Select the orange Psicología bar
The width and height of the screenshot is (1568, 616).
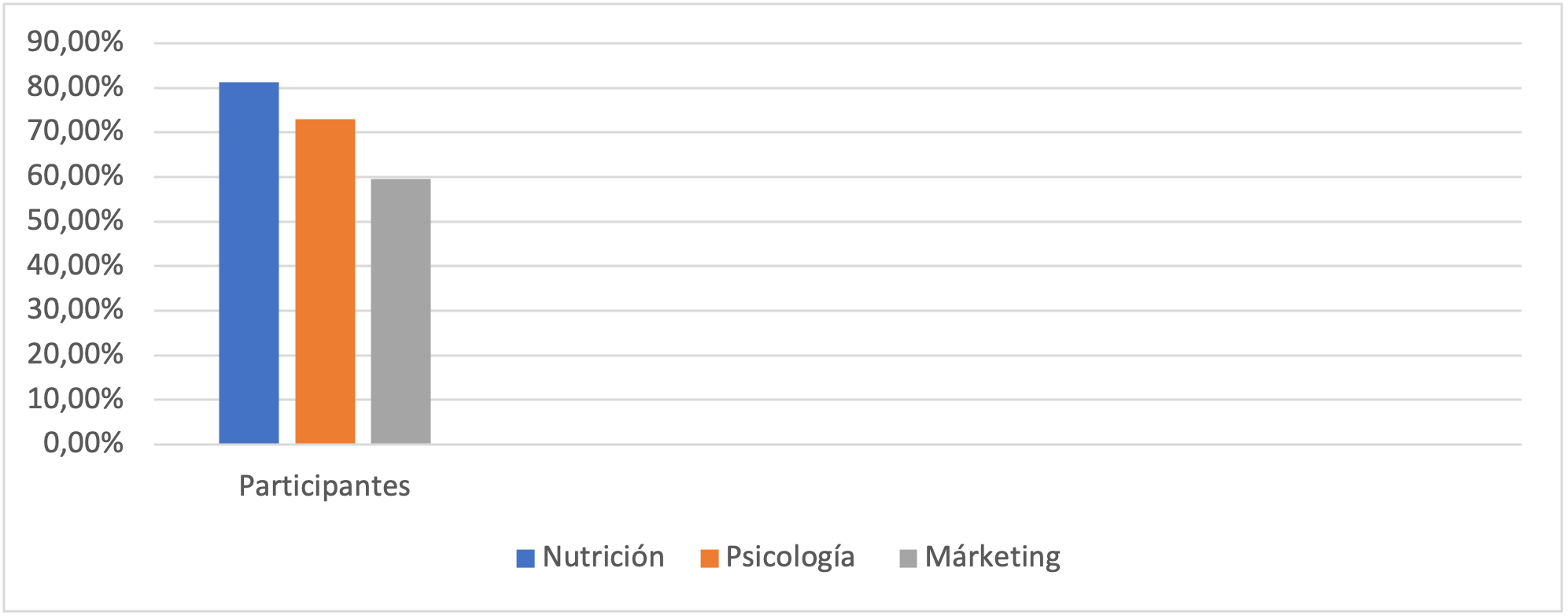click(325, 281)
